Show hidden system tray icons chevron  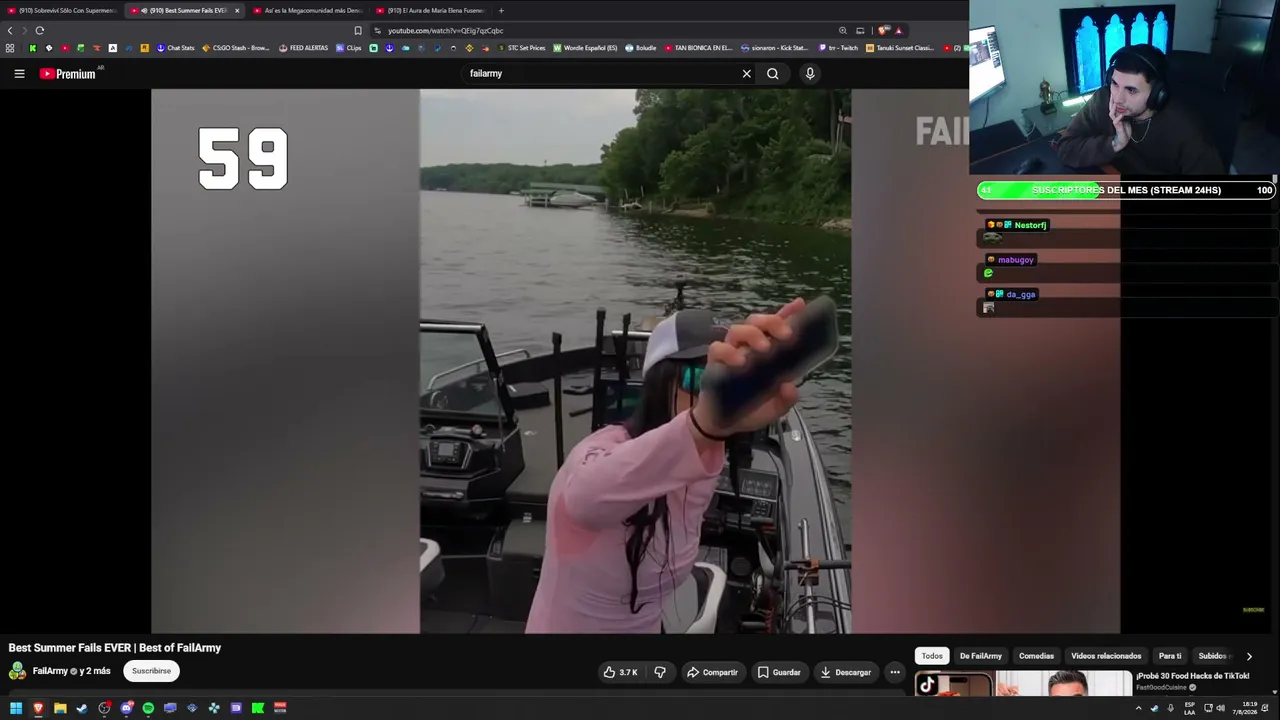[x=1138, y=708]
